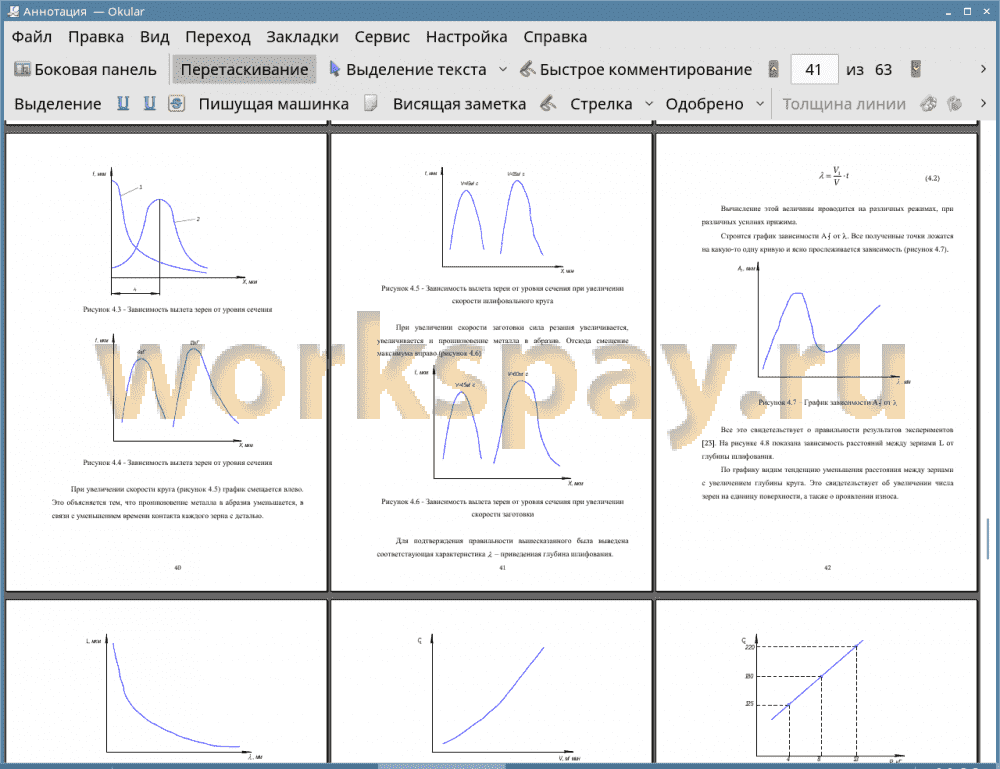This screenshot has height=769, width=1000.
Task: Click the page number field showing 41
Action: (x=814, y=70)
